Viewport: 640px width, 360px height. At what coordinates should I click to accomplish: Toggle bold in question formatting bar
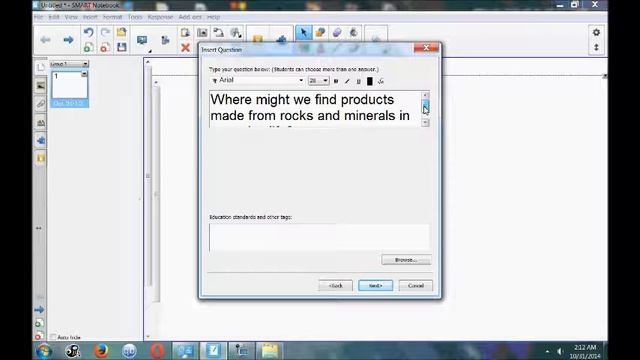tap(336, 81)
